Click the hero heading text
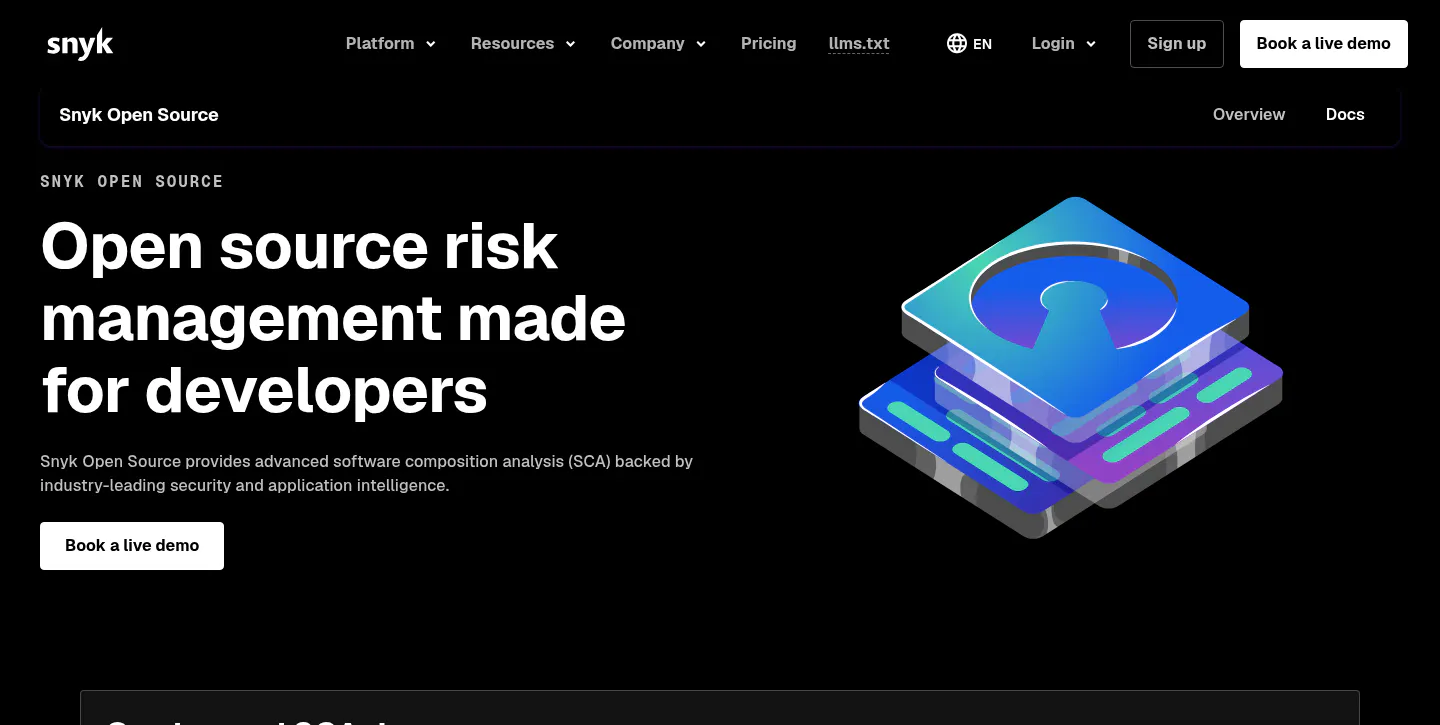This screenshot has height=725, width=1440. tap(333, 318)
